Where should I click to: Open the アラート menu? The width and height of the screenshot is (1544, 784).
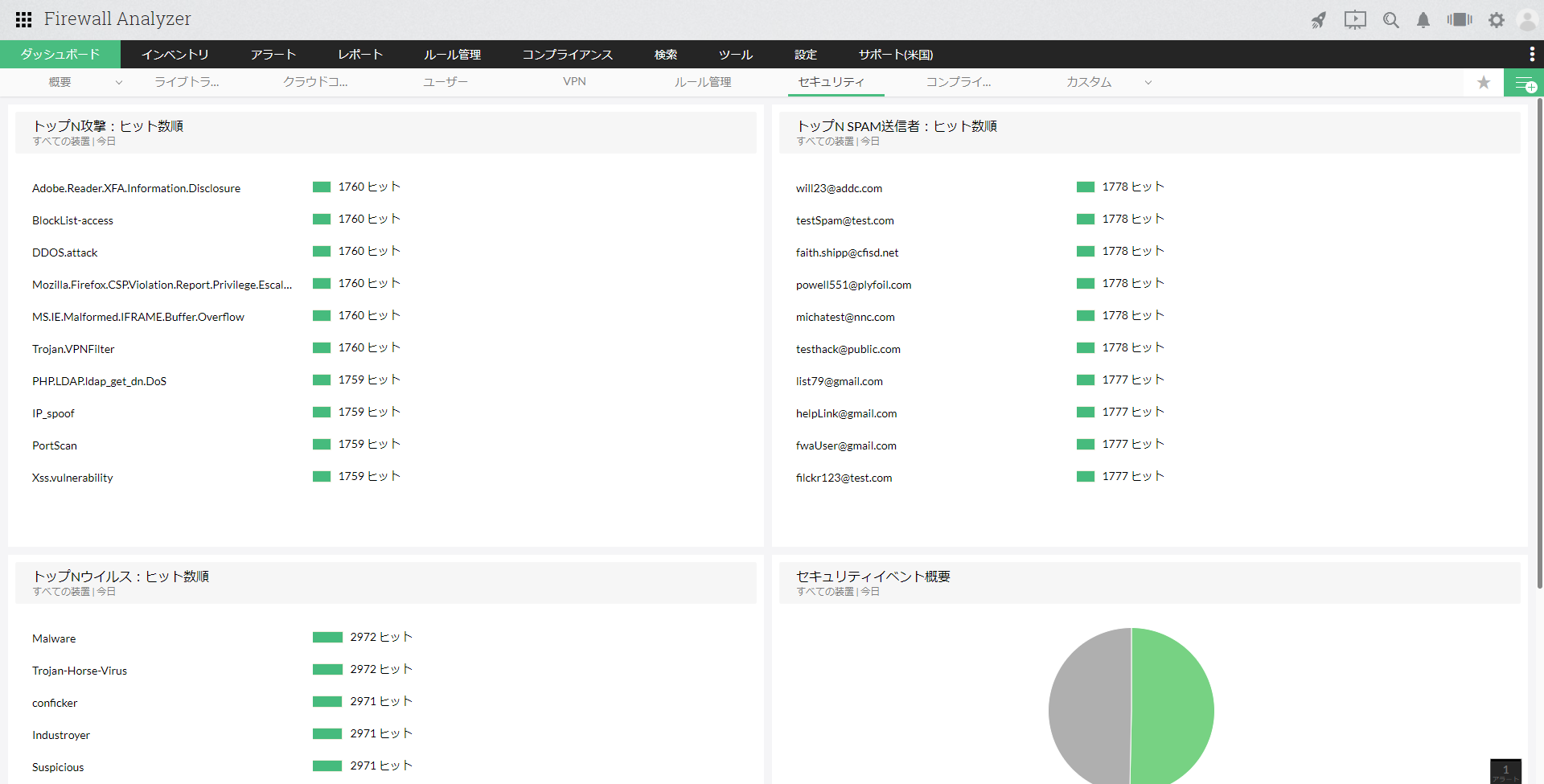point(273,54)
